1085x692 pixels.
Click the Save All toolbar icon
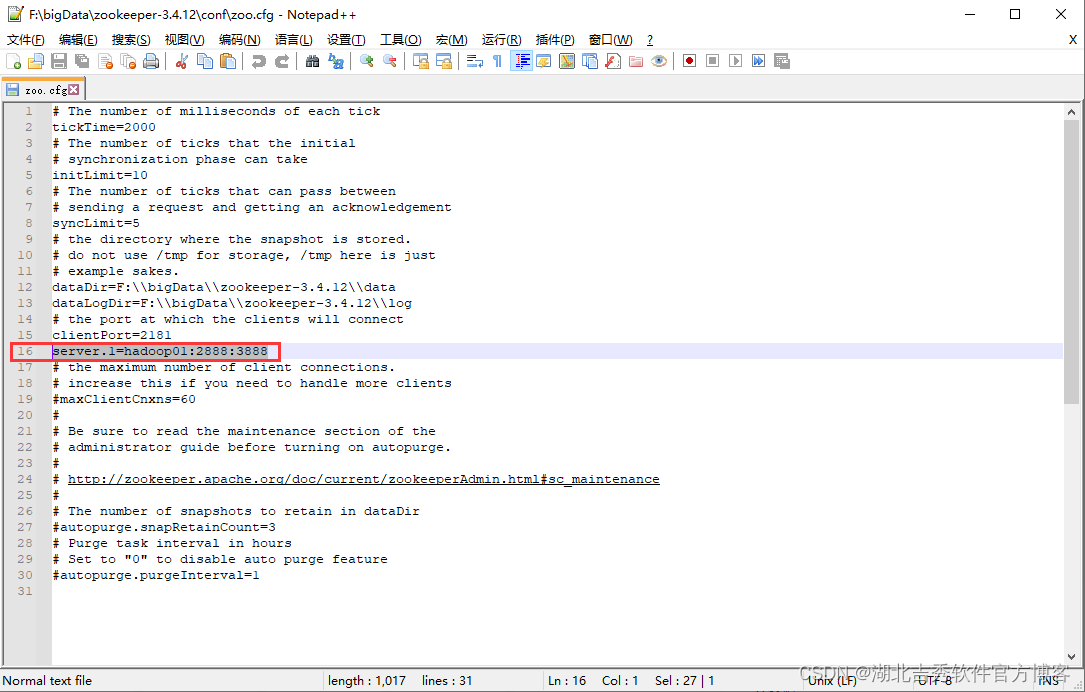tap(82, 62)
